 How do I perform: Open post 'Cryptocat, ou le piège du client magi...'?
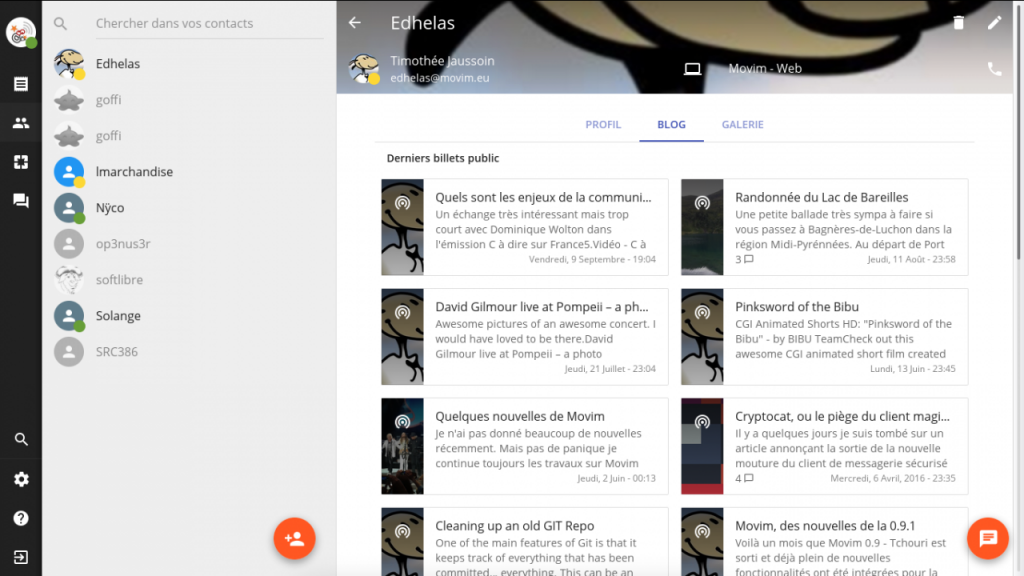(x=824, y=447)
